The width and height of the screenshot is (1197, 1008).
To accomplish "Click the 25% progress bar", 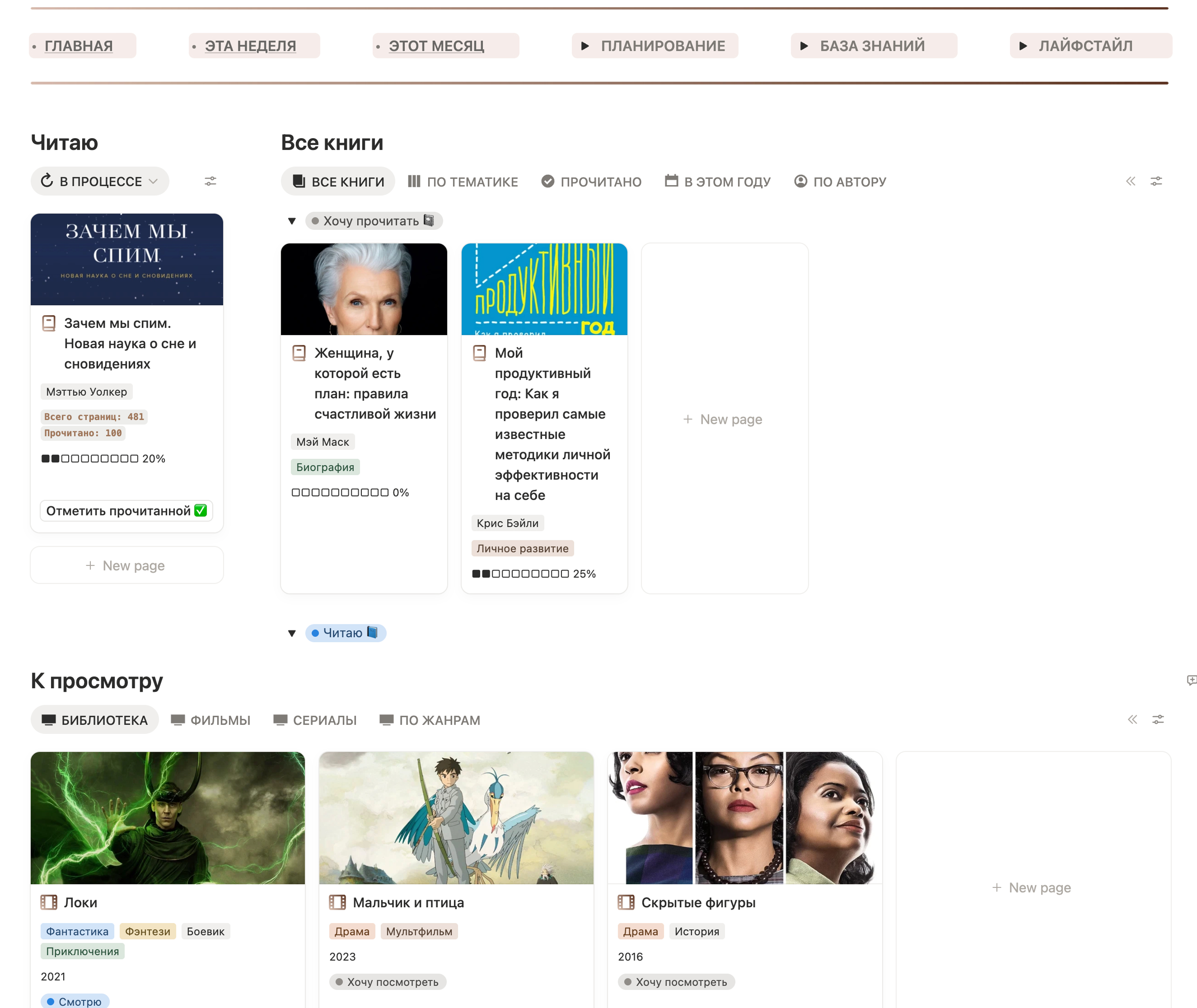I will [534, 573].
